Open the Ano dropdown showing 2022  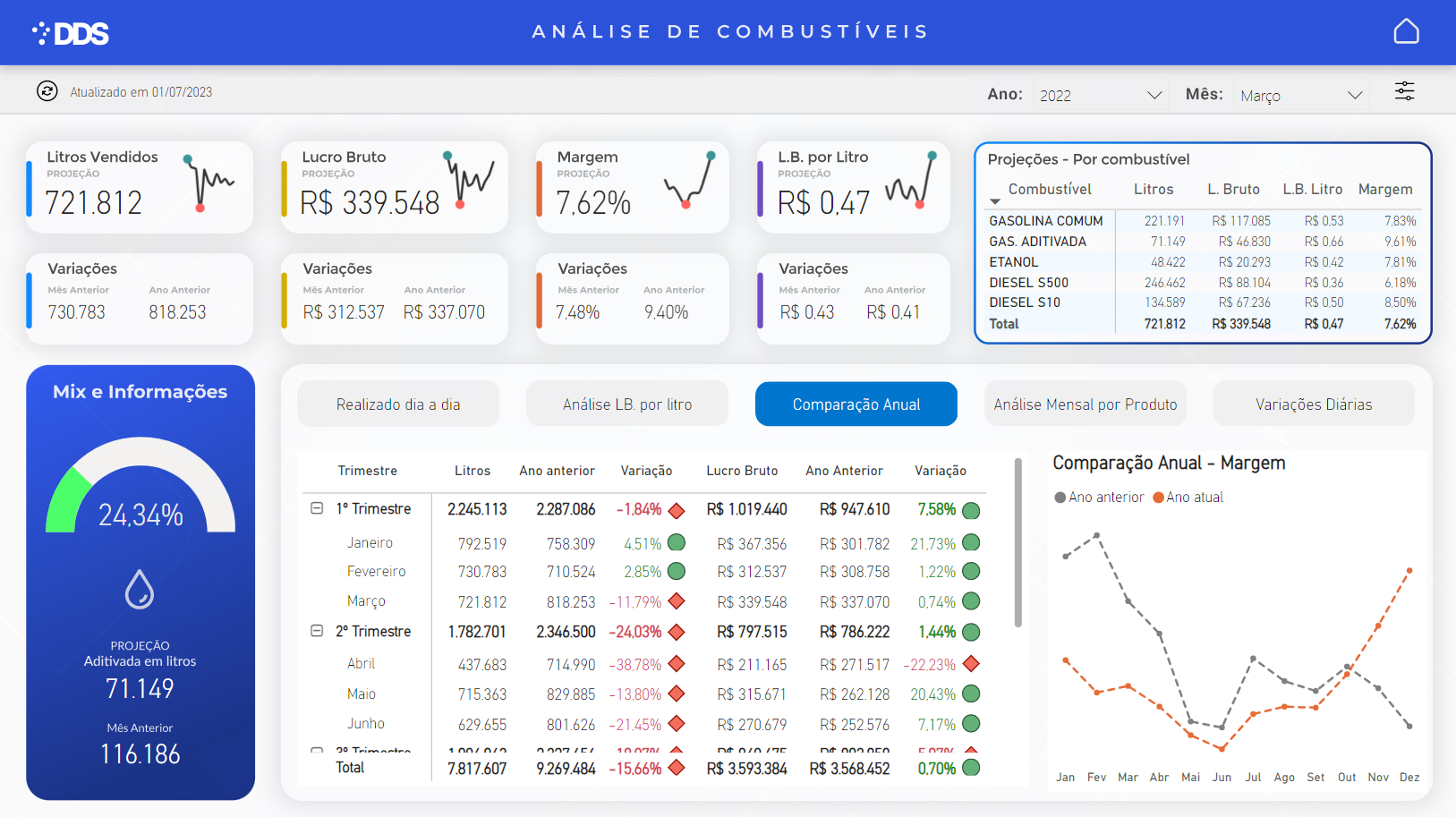point(1101,95)
